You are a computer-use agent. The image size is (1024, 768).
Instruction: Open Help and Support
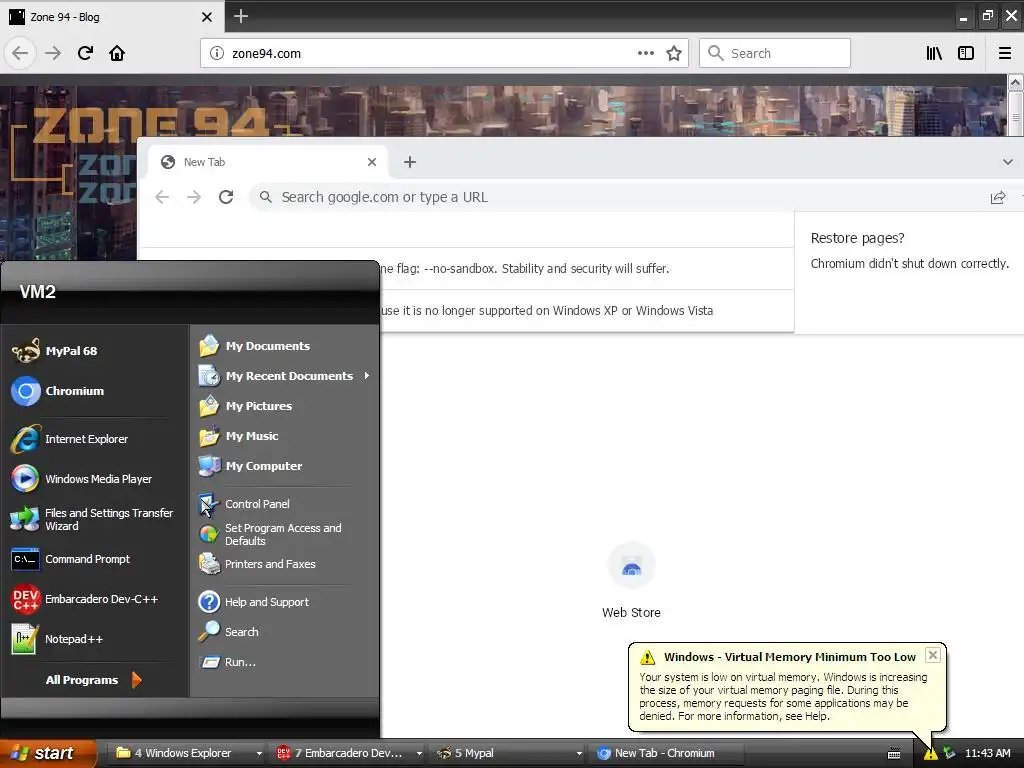pyautogui.click(x=254, y=602)
